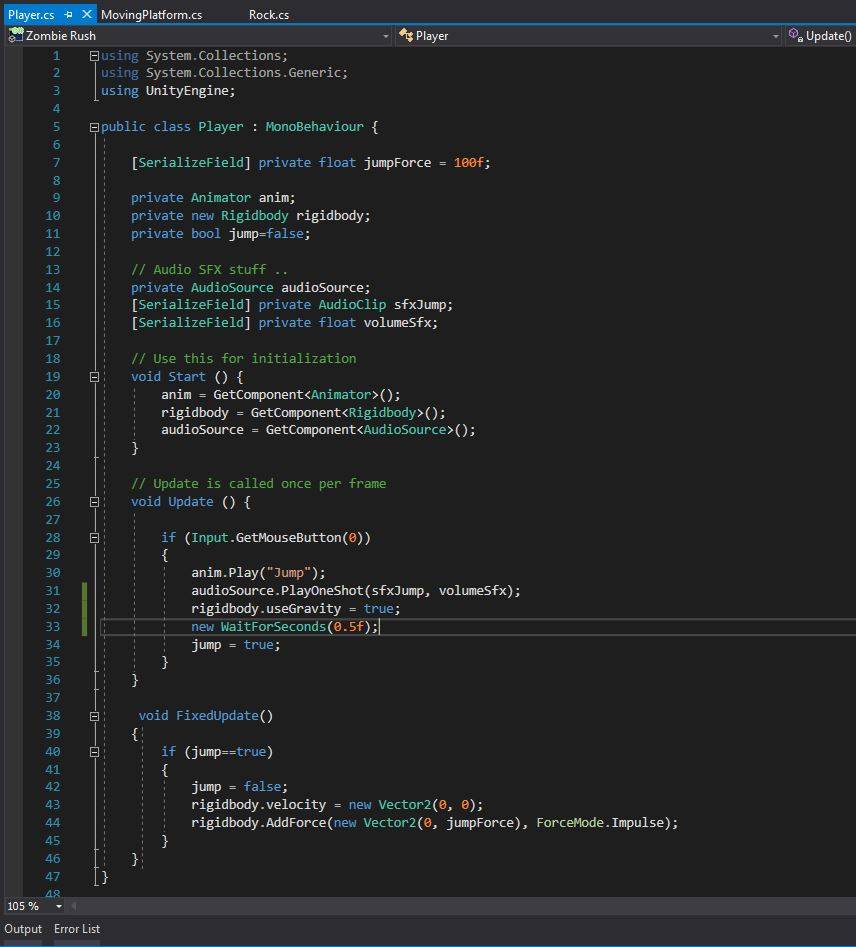The height and width of the screenshot is (947, 856).
Task: Open the Rock.cs tab
Action: click(269, 14)
